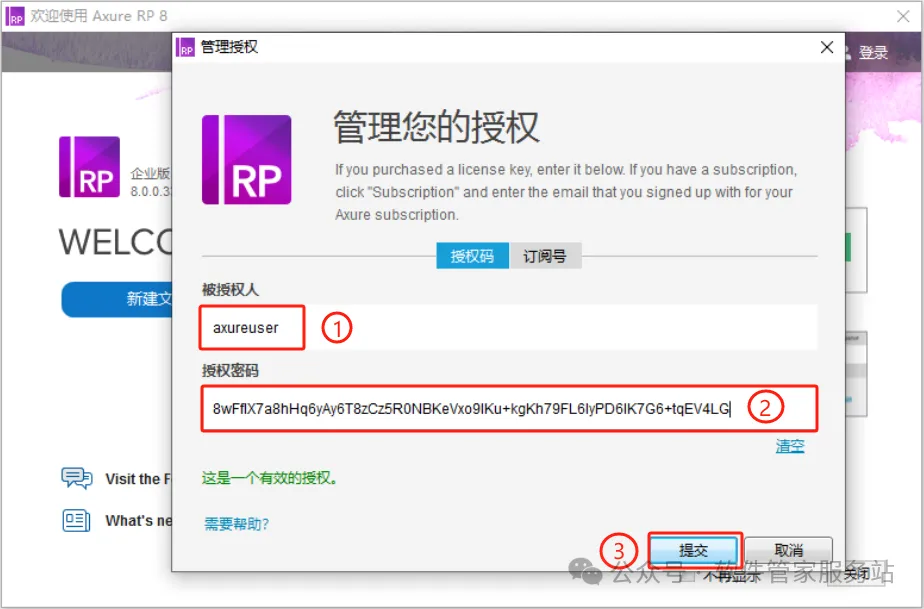Click the large RP logo in dialog

[246, 160]
